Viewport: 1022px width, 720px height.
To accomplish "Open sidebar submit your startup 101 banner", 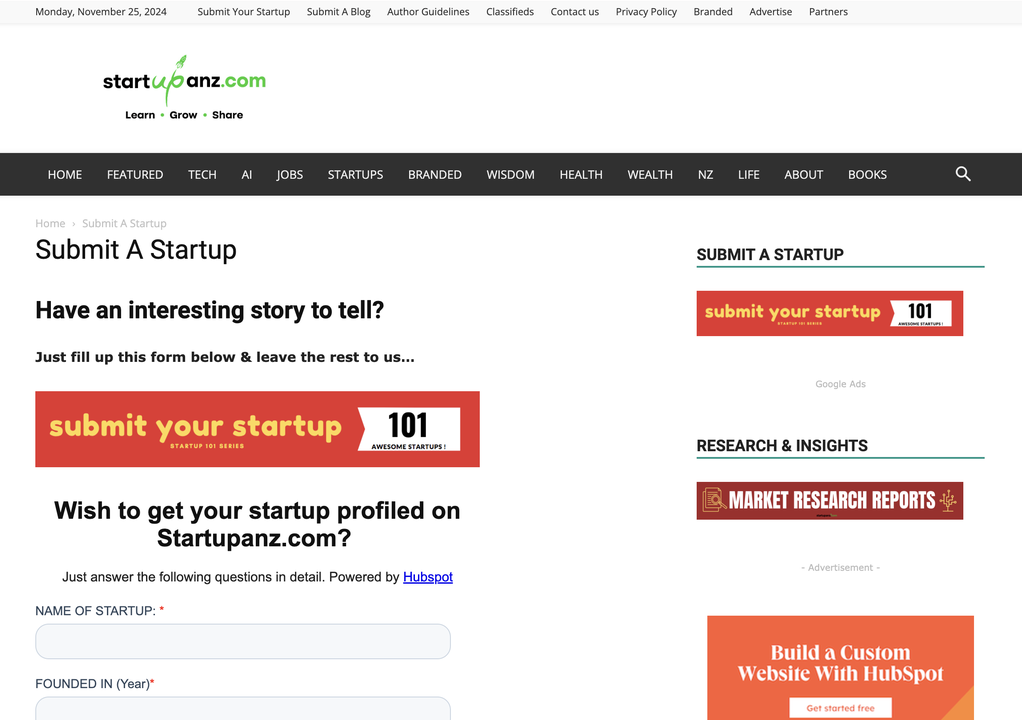I will [x=829, y=313].
